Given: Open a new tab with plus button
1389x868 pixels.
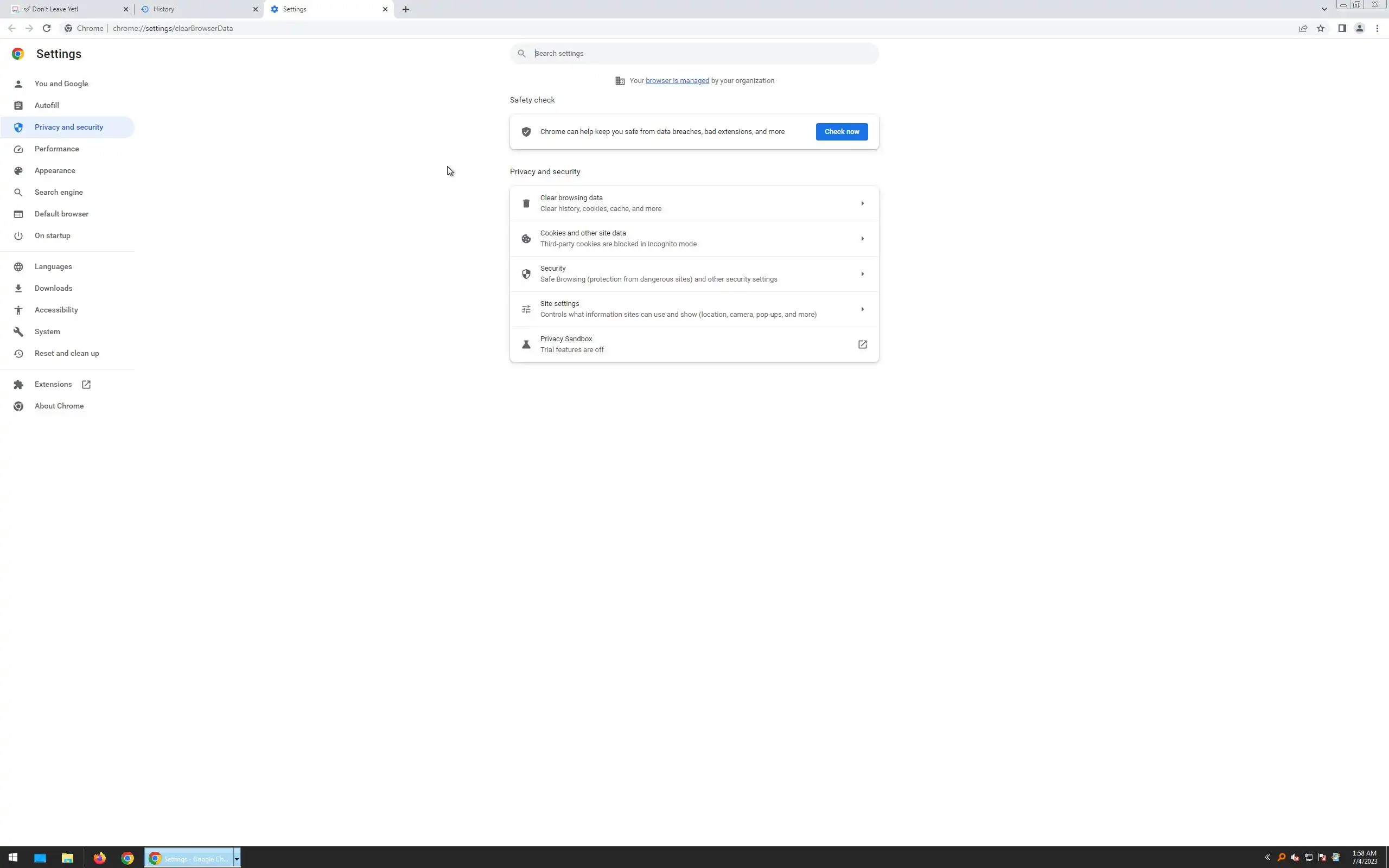Looking at the screenshot, I should 406,9.
